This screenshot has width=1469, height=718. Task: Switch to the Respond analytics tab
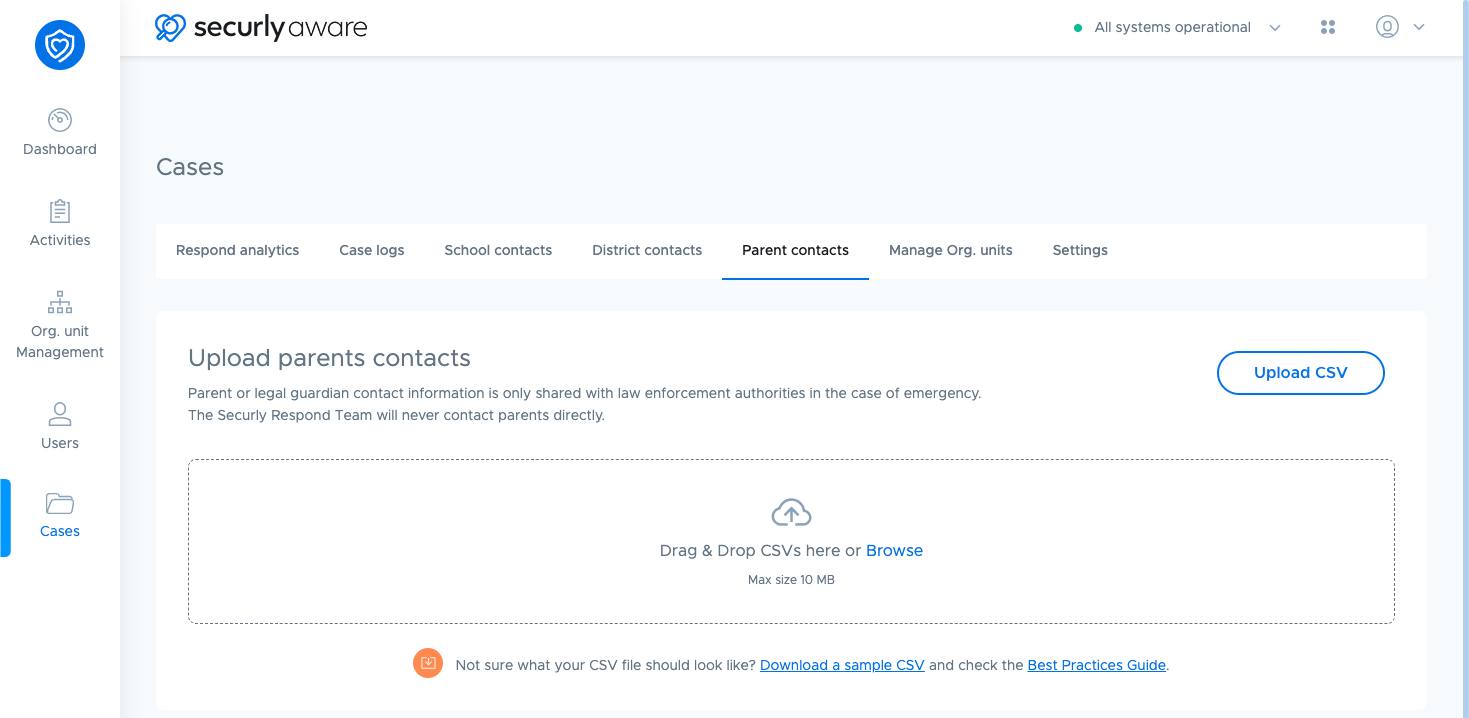(238, 250)
